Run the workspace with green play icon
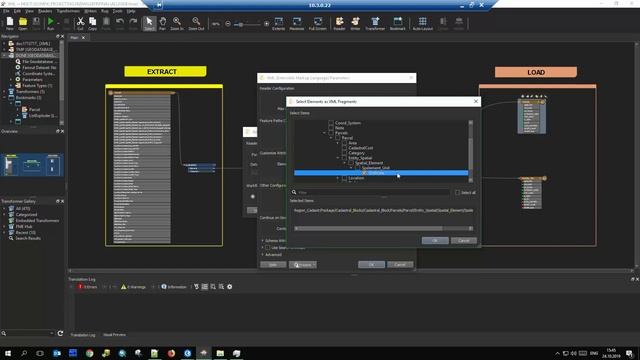 click(x=51, y=23)
